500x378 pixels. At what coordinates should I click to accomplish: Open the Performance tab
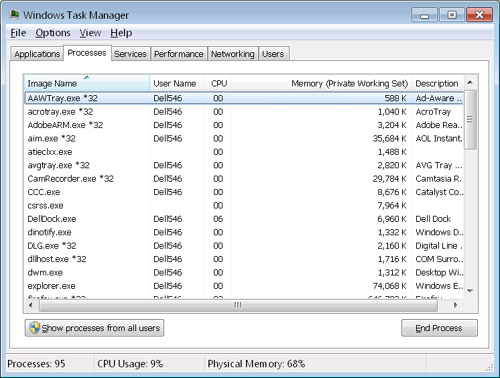tap(179, 54)
